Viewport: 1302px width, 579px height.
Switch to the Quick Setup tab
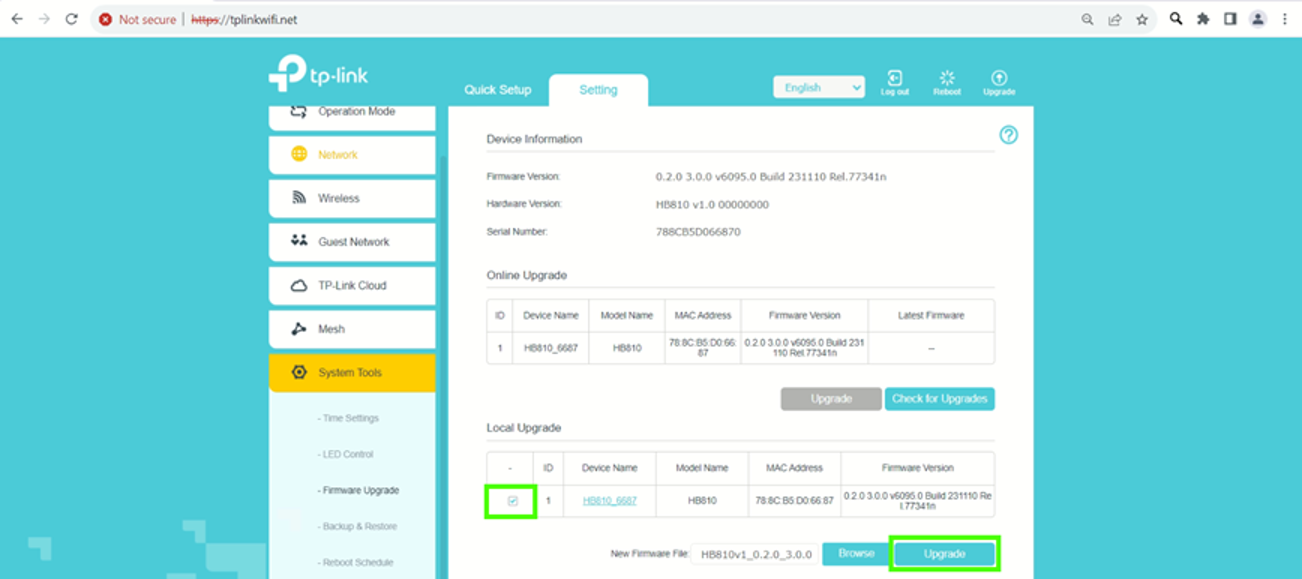point(497,90)
